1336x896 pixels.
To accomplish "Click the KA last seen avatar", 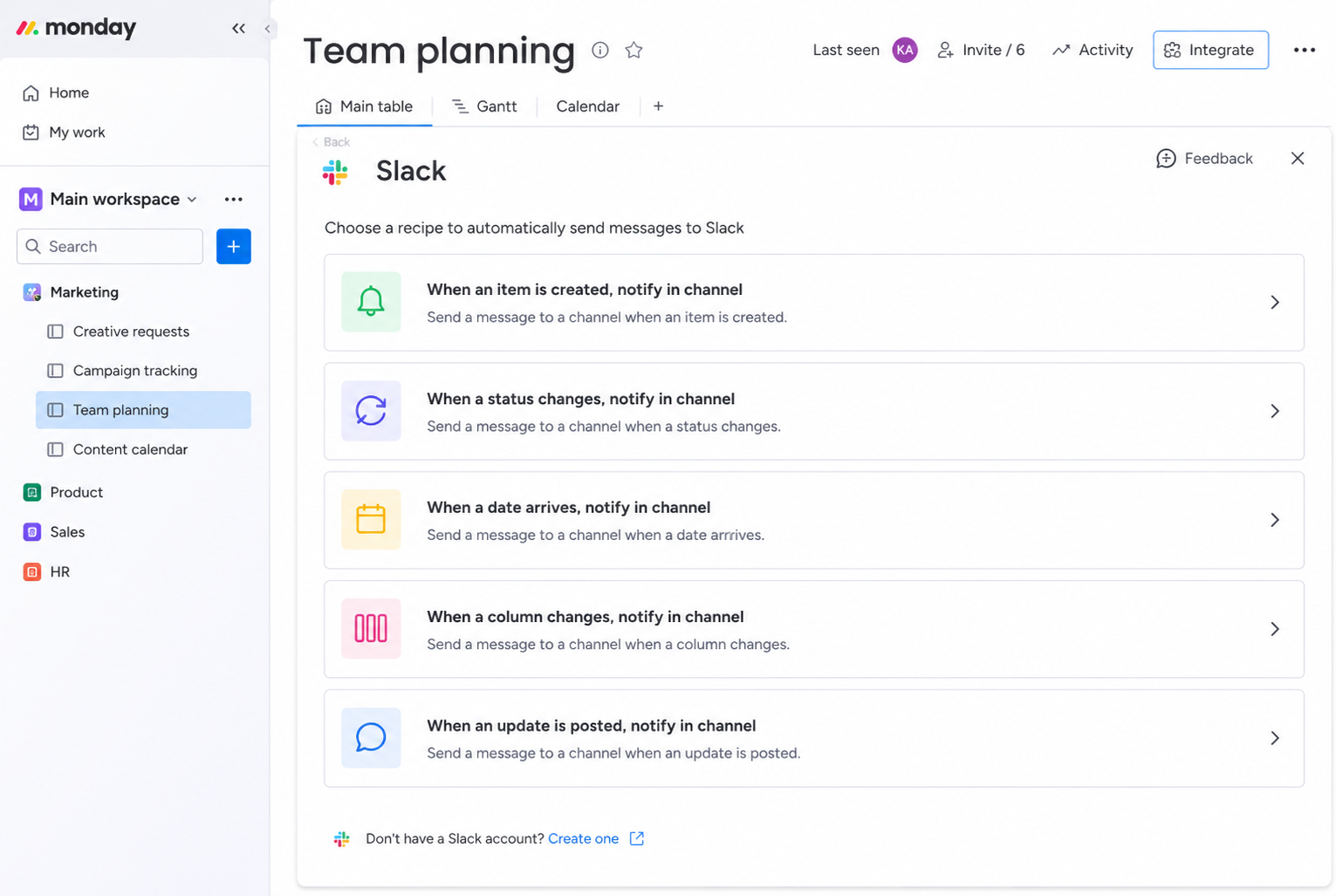I will point(905,50).
